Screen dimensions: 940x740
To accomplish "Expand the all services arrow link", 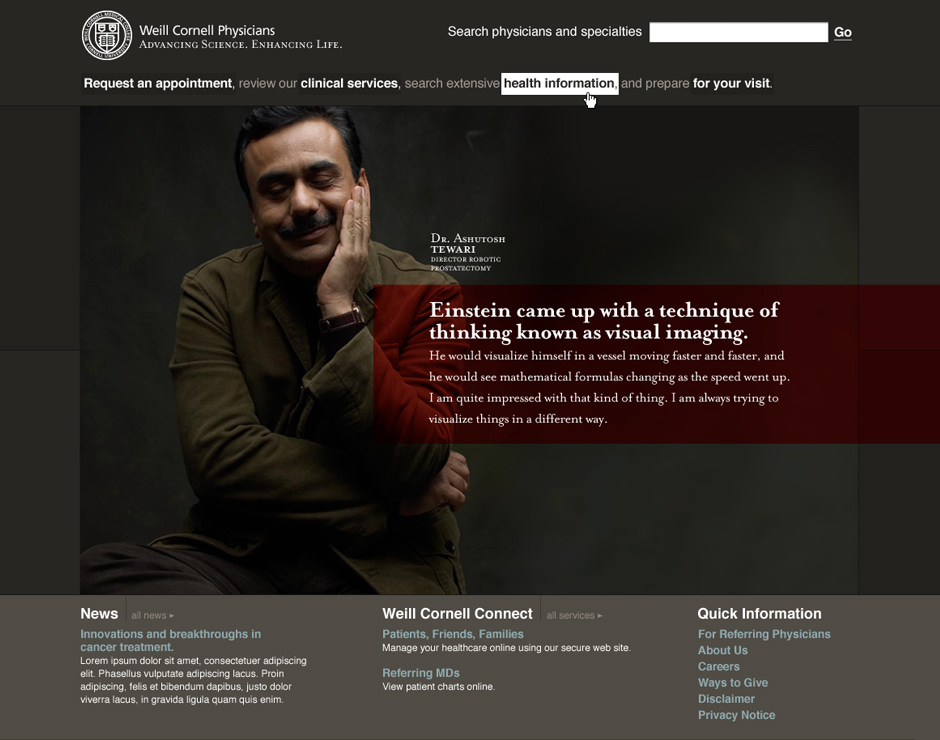I will pos(574,615).
